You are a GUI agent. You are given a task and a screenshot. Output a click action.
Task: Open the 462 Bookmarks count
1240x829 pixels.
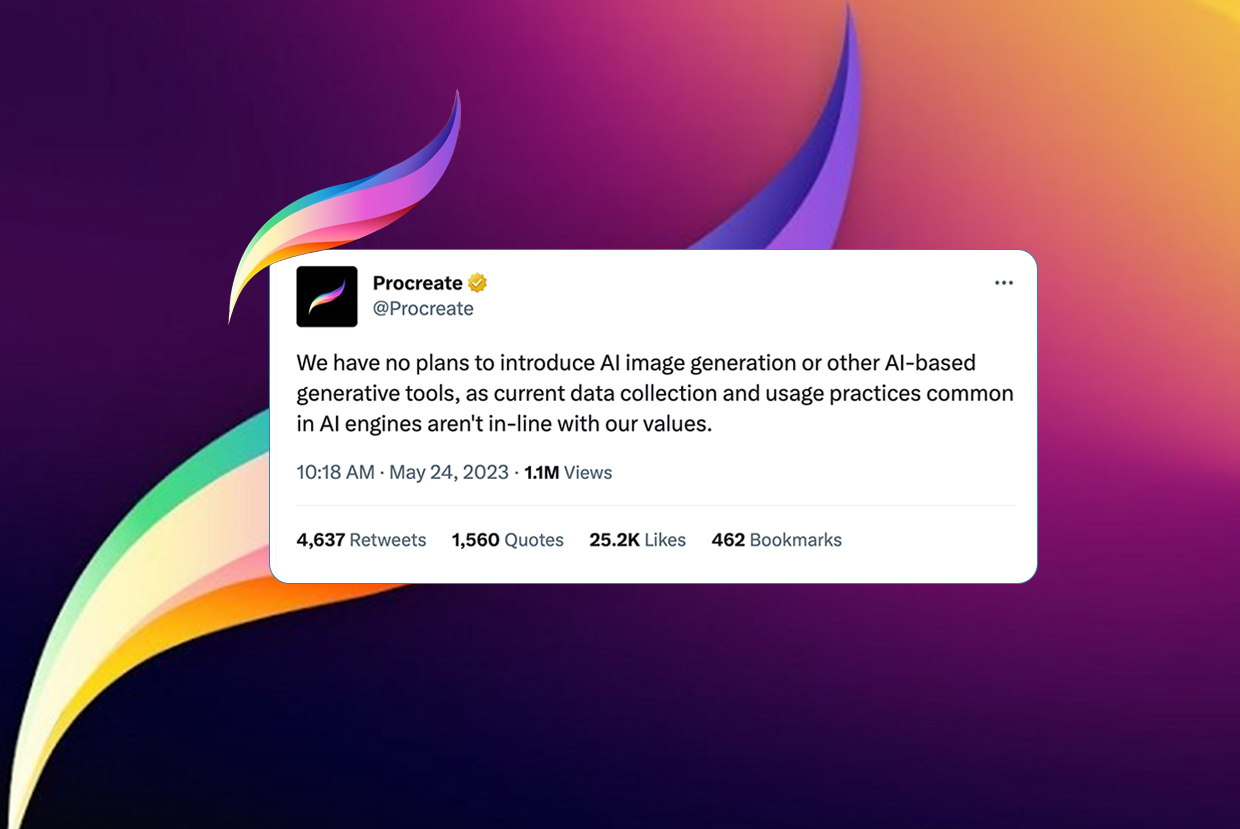point(777,540)
